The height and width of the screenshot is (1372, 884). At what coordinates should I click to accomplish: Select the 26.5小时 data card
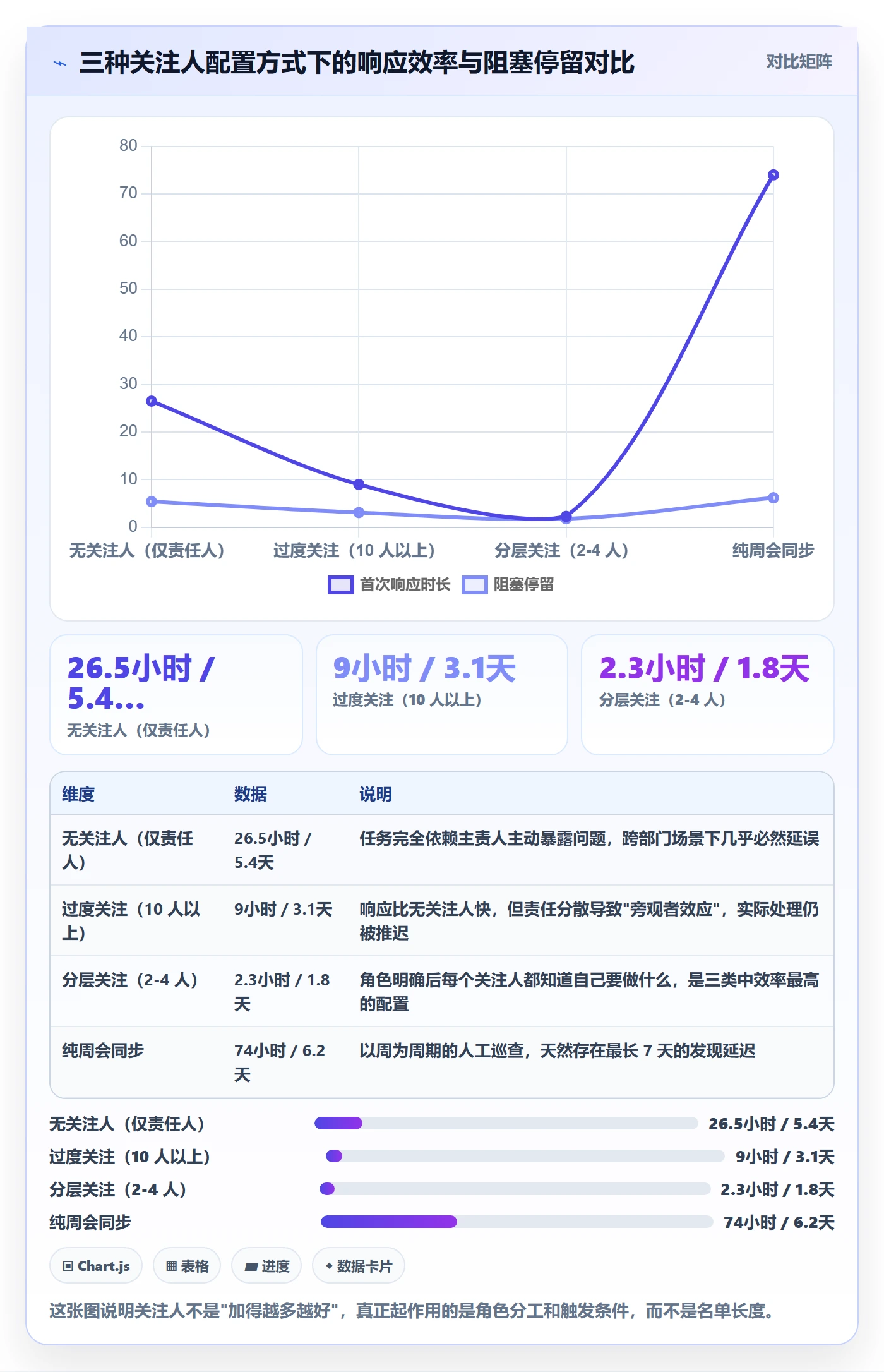pyautogui.click(x=176, y=695)
